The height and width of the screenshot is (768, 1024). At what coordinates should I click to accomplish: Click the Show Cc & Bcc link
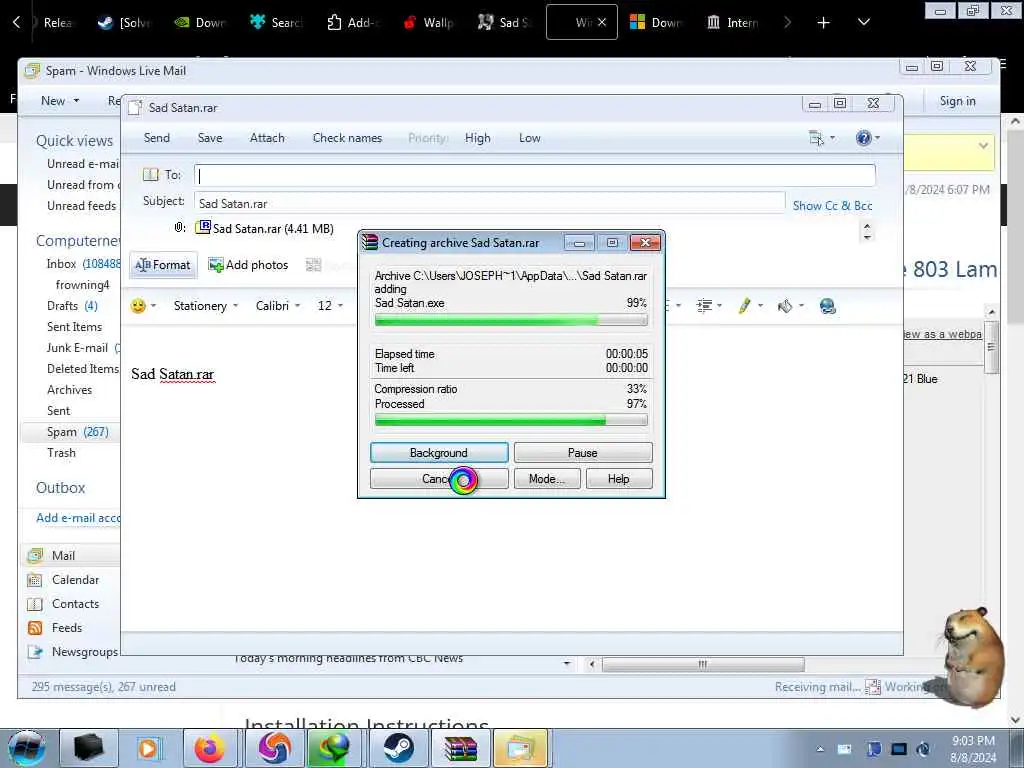click(x=833, y=205)
